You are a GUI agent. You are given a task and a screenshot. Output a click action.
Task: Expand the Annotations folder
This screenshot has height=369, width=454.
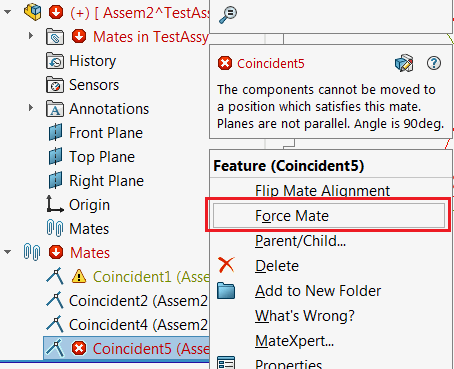(31, 108)
